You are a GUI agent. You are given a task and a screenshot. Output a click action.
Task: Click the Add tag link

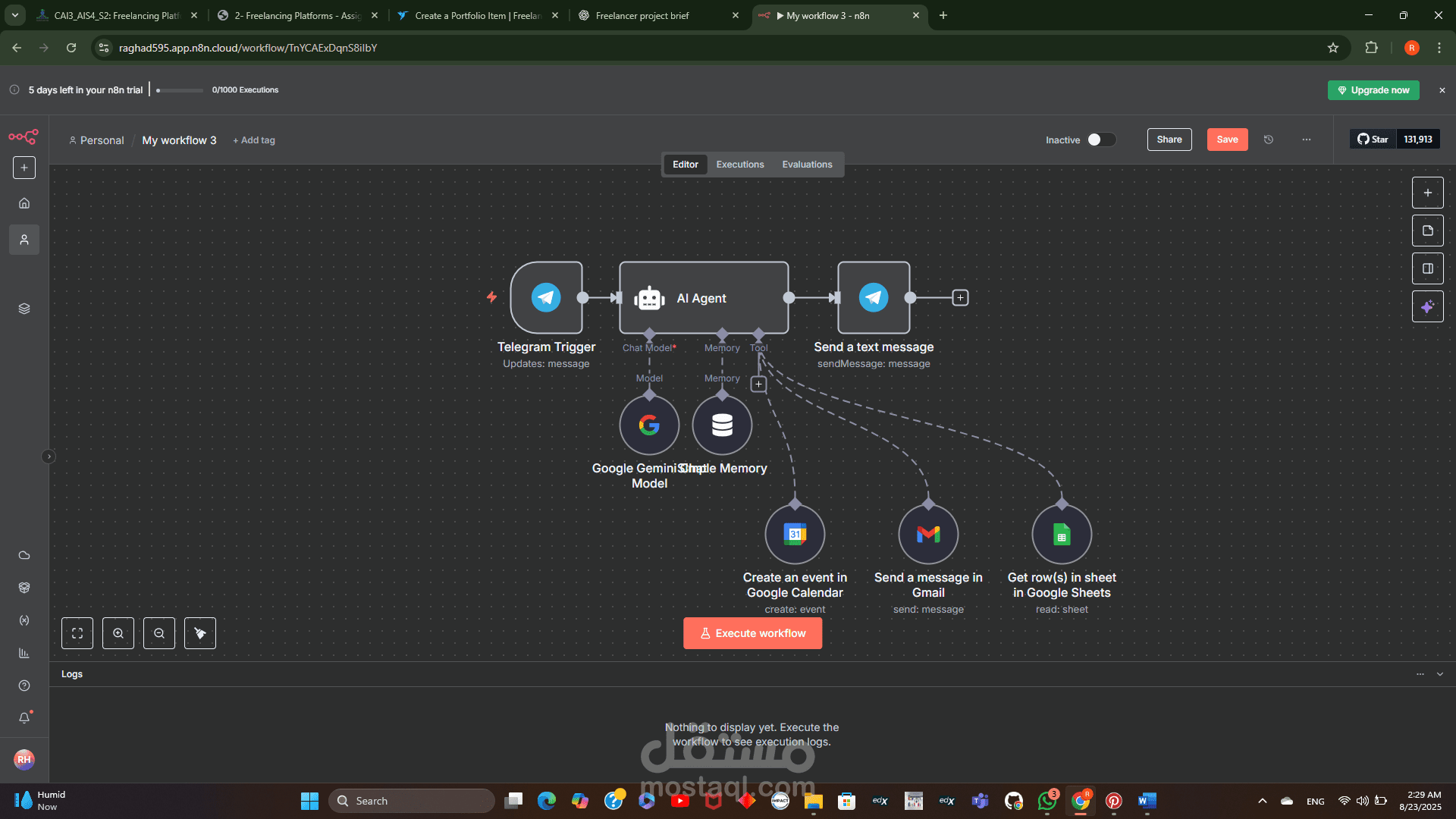click(x=254, y=140)
